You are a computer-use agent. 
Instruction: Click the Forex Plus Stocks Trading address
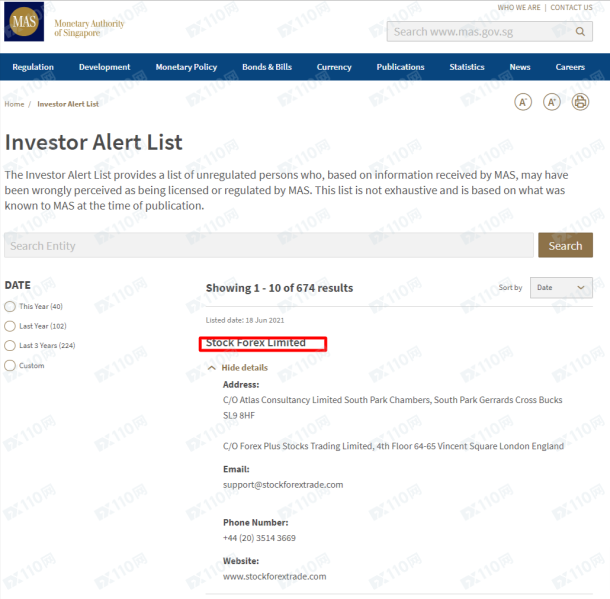393,446
